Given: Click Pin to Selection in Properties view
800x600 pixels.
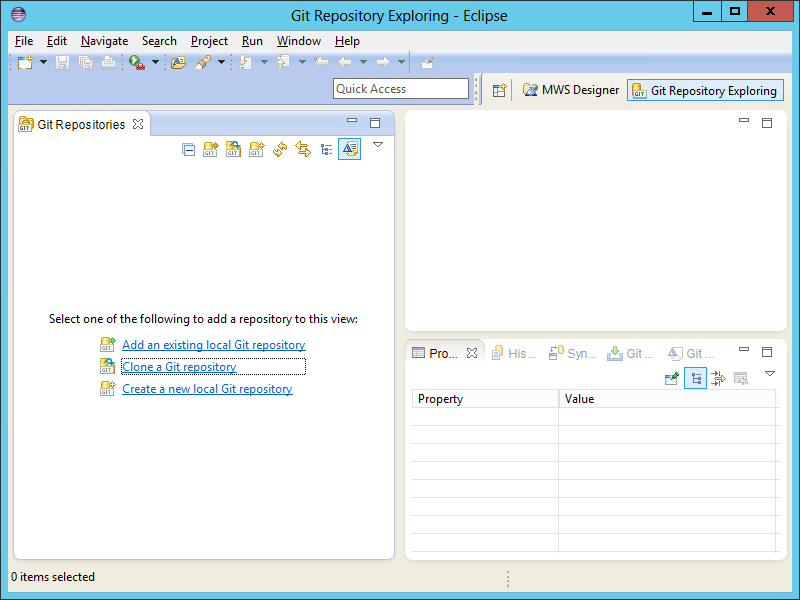Looking at the screenshot, I should click(x=672, y=378).
